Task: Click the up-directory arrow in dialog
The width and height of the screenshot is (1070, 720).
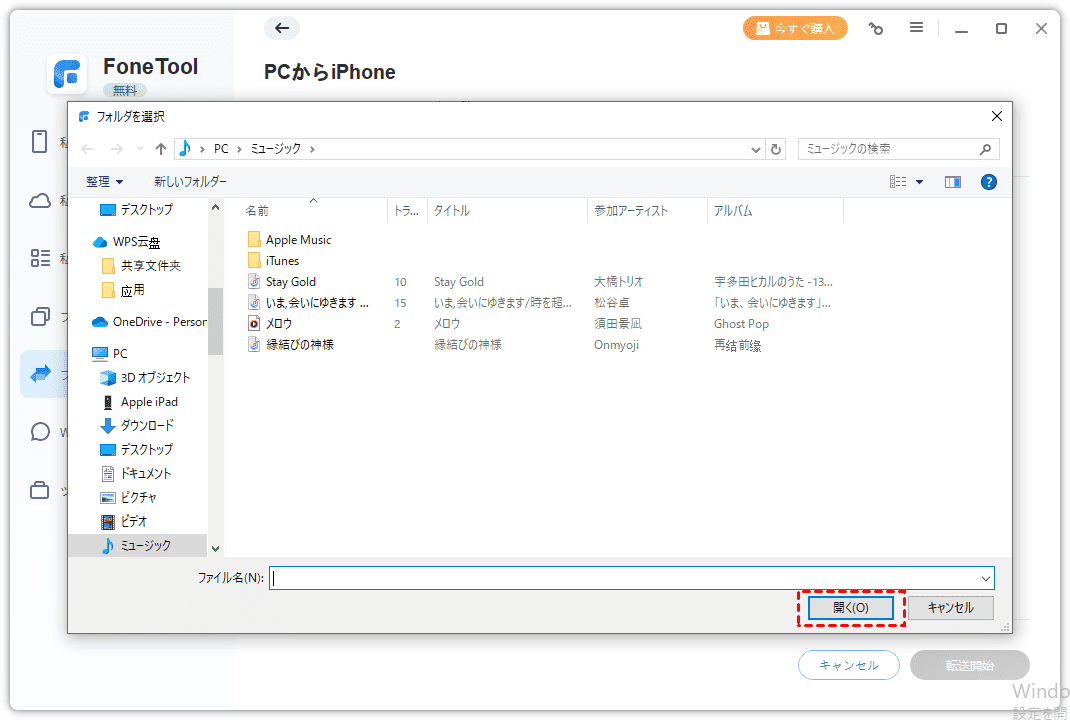Action: coord(161,149)
